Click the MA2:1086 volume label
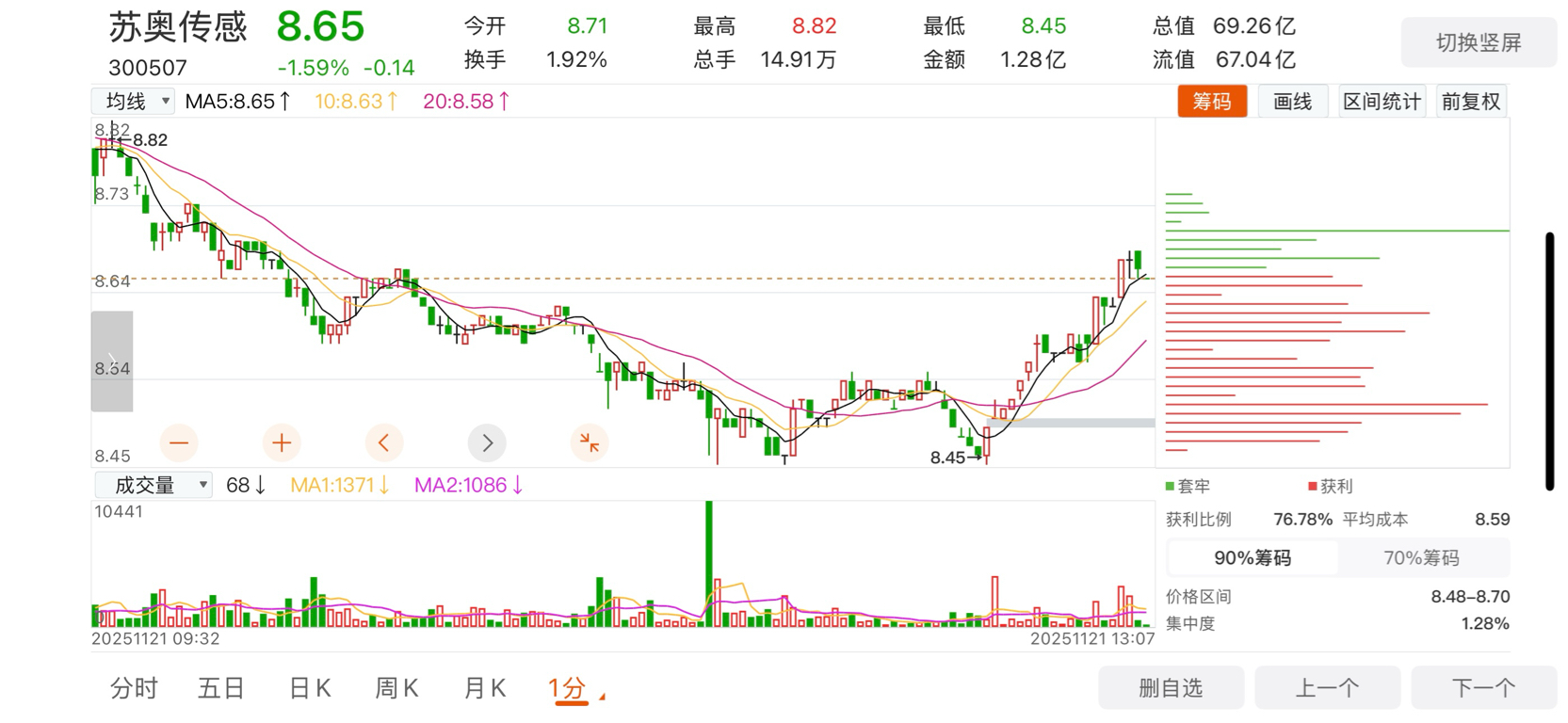The image size is (1568, 723). [468, 485]
